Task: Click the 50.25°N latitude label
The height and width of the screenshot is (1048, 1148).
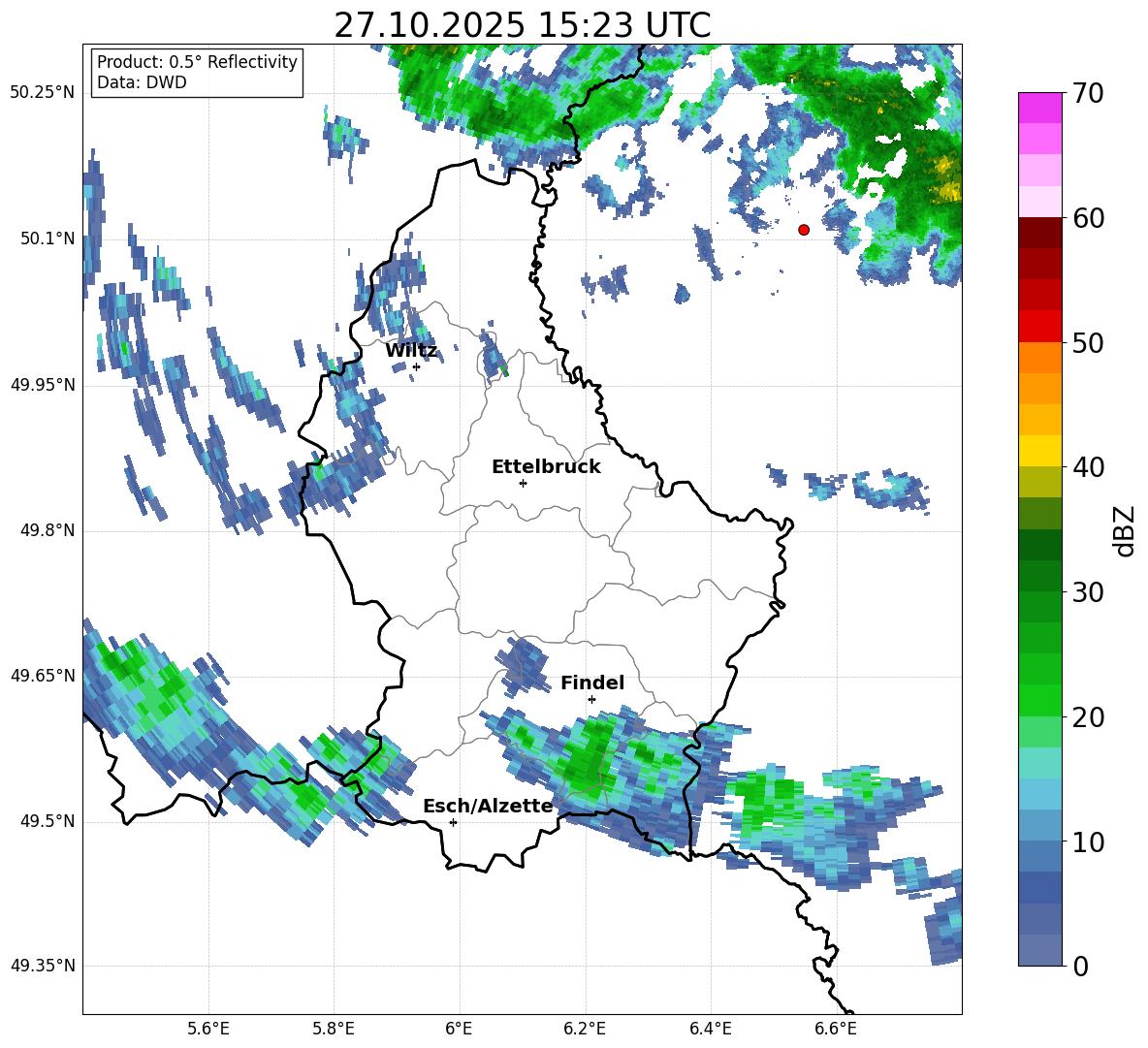Action: point(43,93)
